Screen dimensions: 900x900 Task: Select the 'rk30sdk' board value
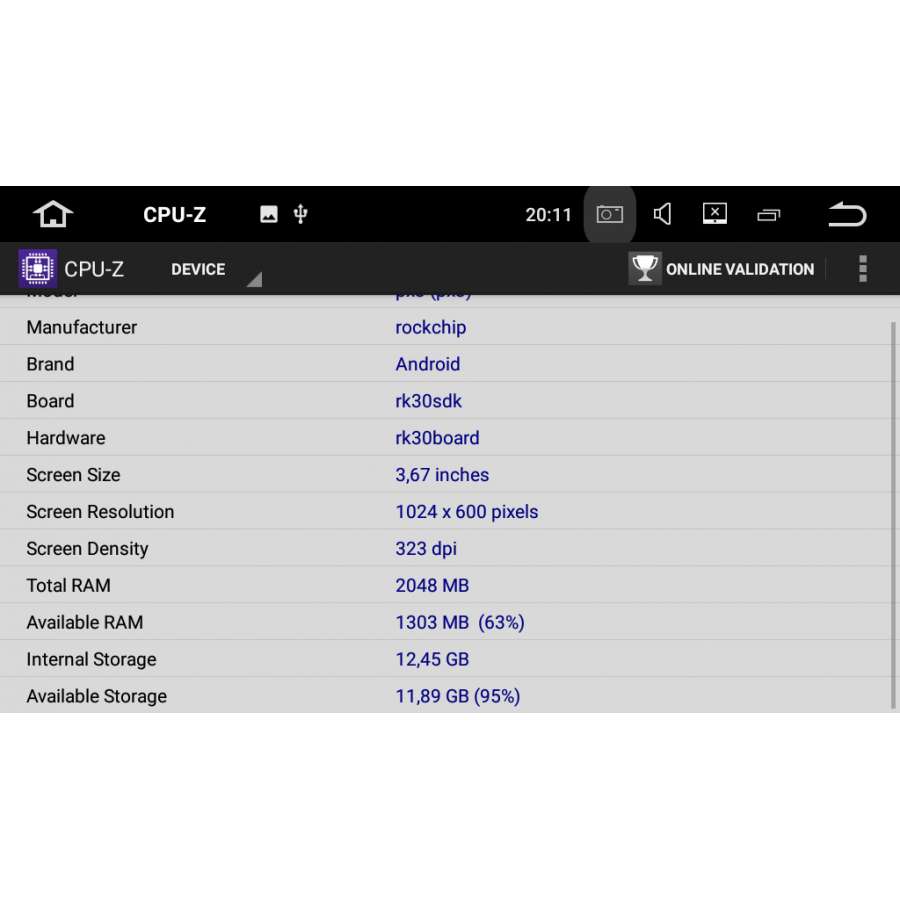click(428, 401)
